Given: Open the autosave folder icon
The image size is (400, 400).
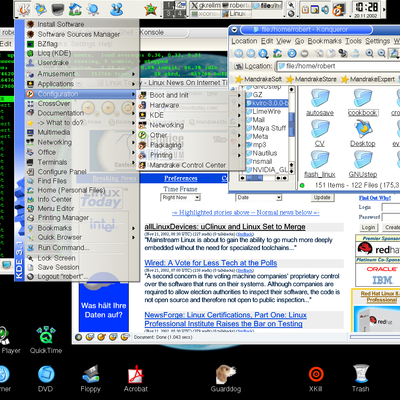Looking at the screenshot, I should 320,103.
